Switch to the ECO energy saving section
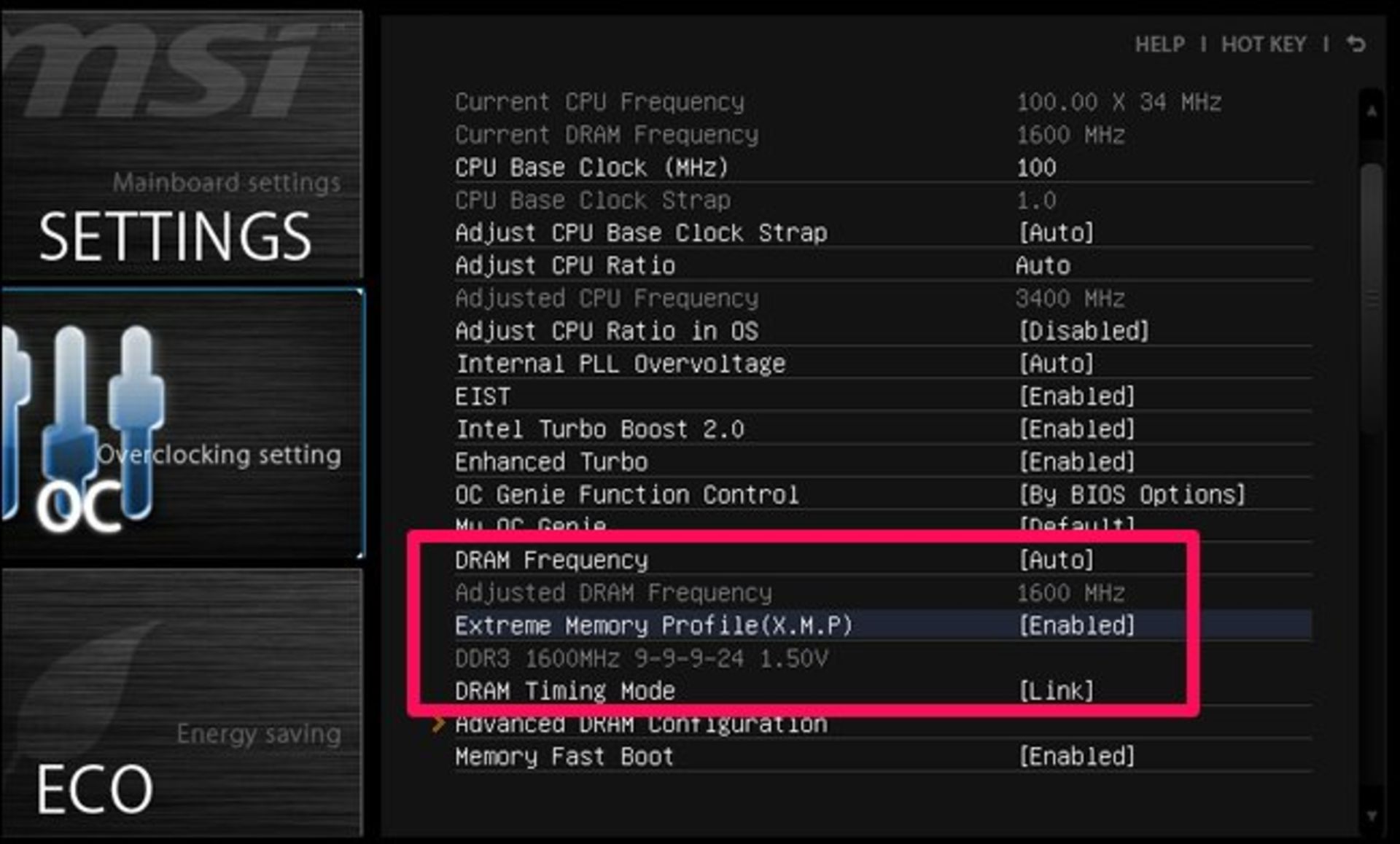The image size is (1400, 844). [95, 789]
